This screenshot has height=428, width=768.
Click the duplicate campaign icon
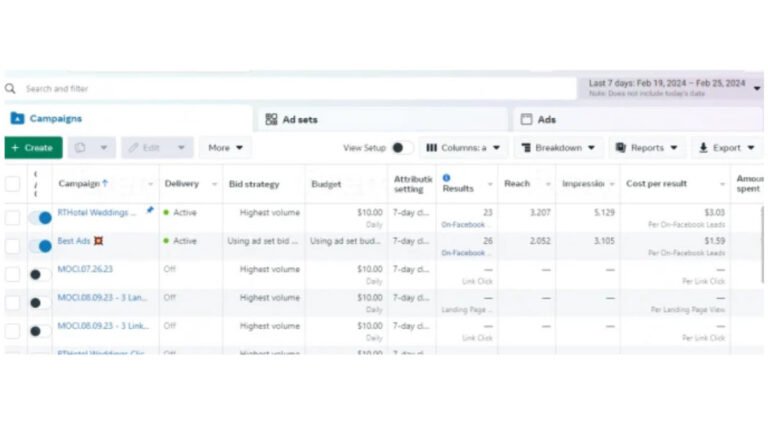(x=80, y=148)
